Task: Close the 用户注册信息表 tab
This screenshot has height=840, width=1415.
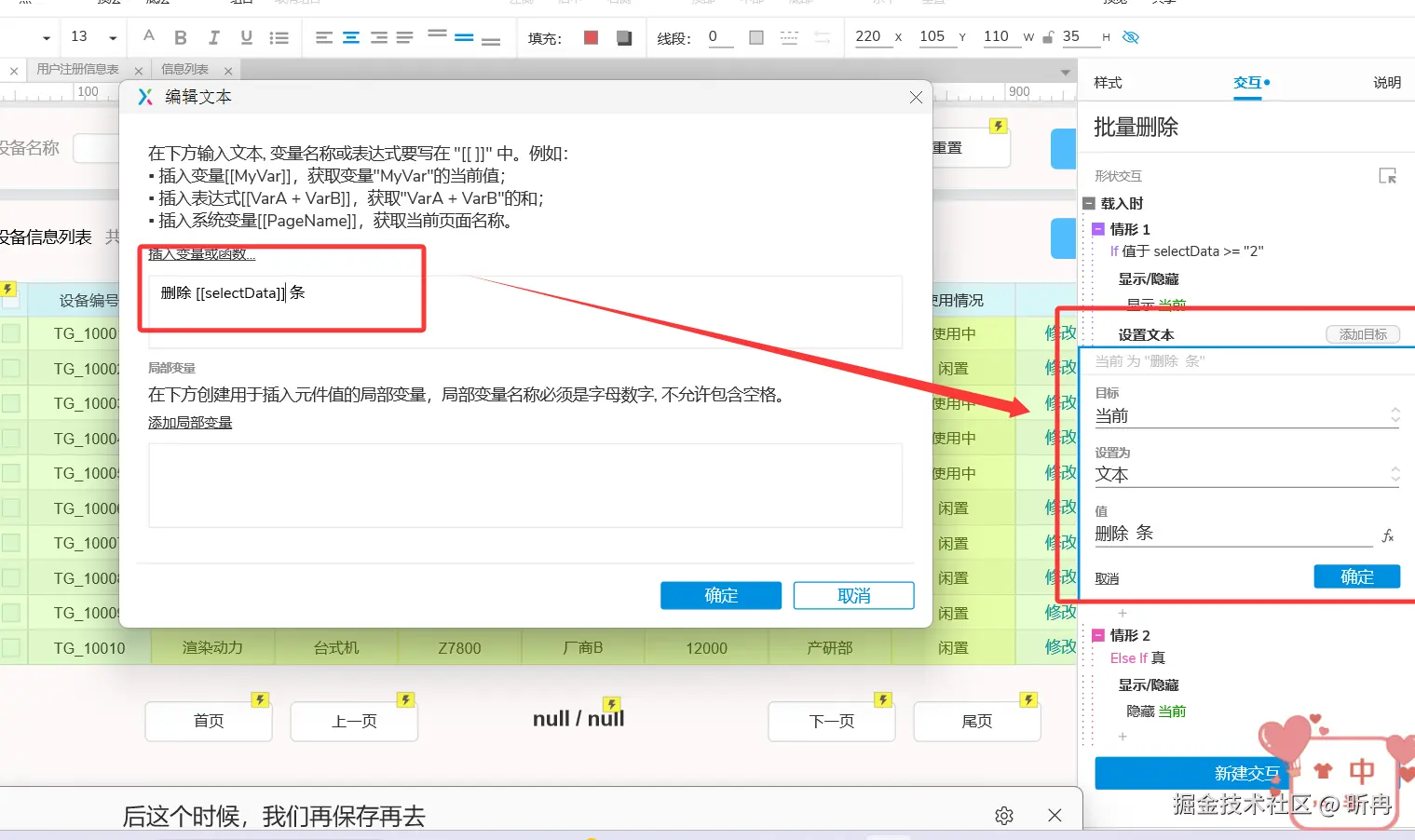Action: [139, 71]
